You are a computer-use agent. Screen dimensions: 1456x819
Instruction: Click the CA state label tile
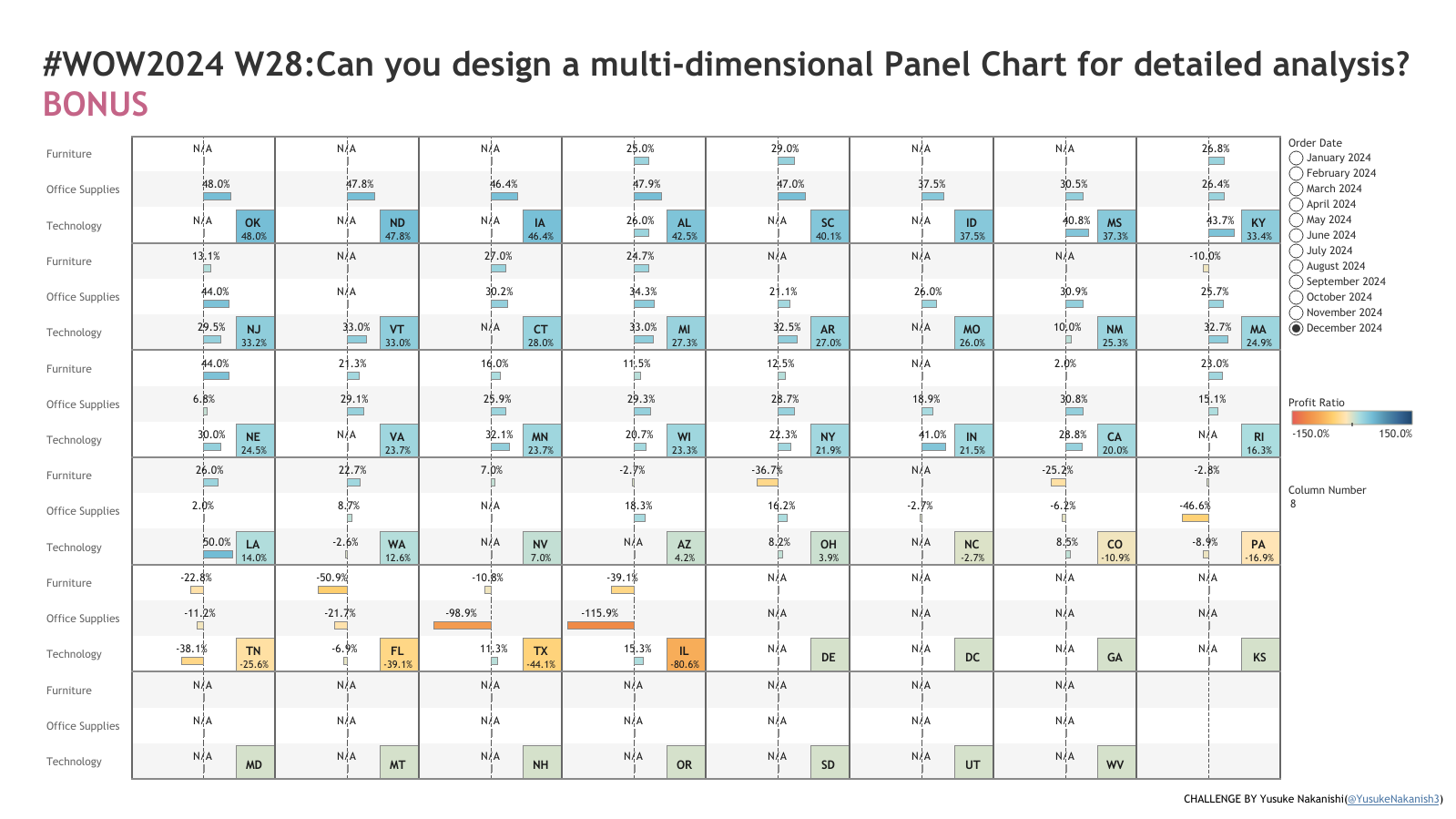point(1115,440)
